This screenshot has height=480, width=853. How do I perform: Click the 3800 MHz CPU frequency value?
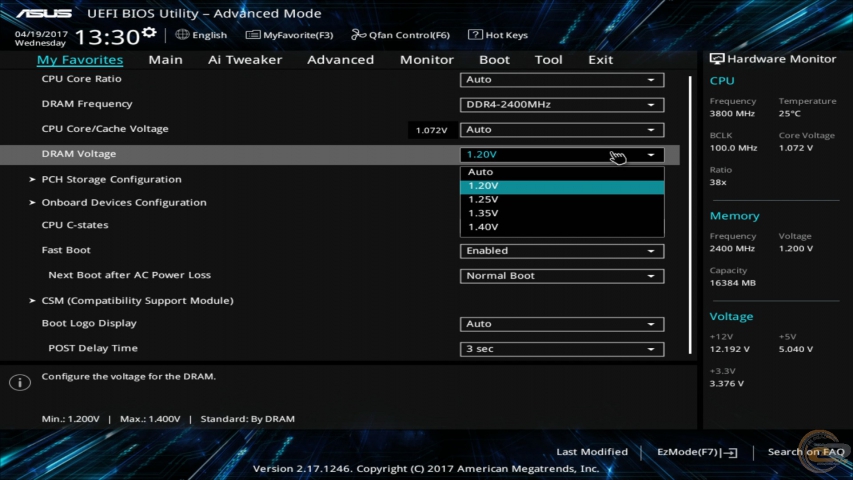coord(732,114)
